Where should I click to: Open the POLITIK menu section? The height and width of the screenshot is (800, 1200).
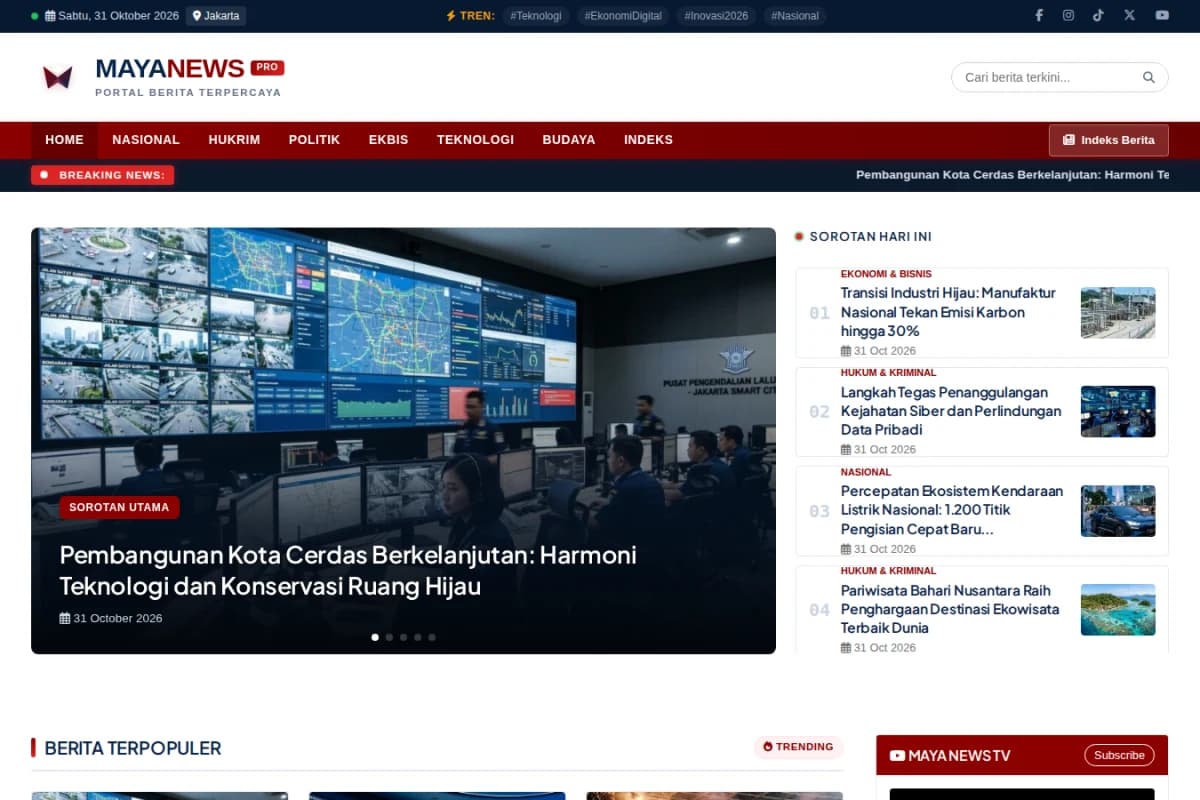[314, 140]
